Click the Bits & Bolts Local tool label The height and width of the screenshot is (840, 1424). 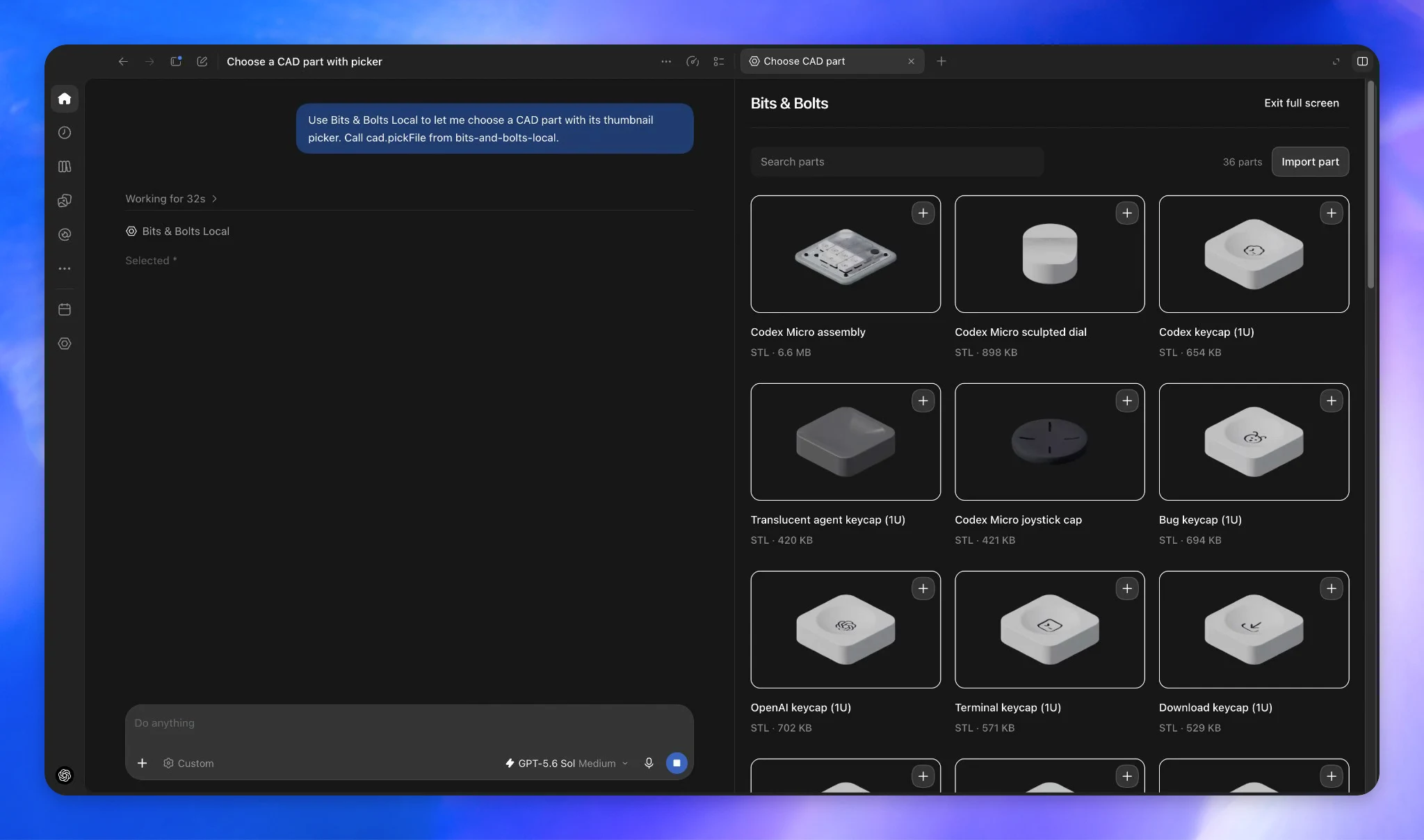click(x=177, y=232)
